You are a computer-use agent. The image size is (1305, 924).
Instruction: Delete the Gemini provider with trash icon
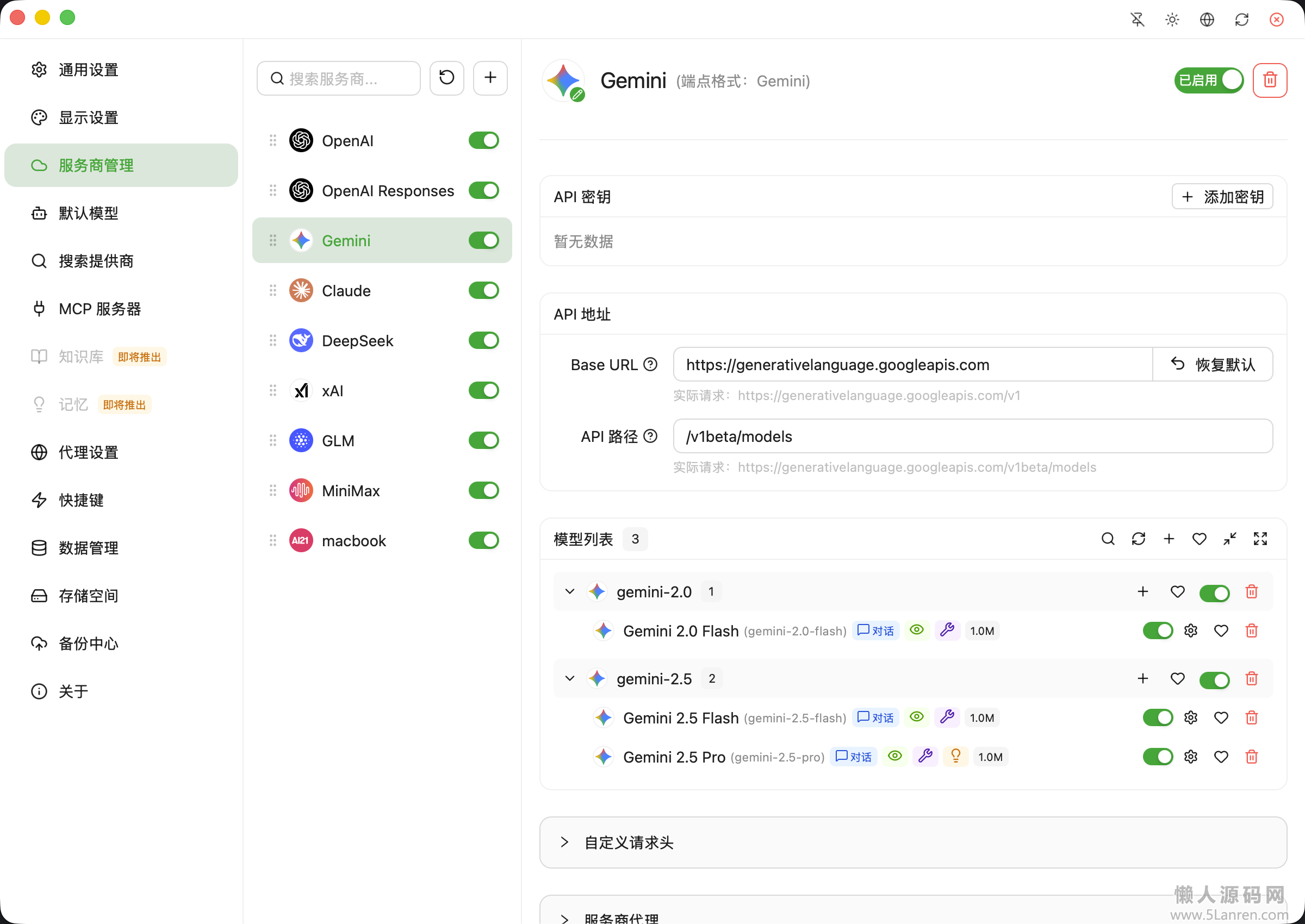(x=1270, y=80)
